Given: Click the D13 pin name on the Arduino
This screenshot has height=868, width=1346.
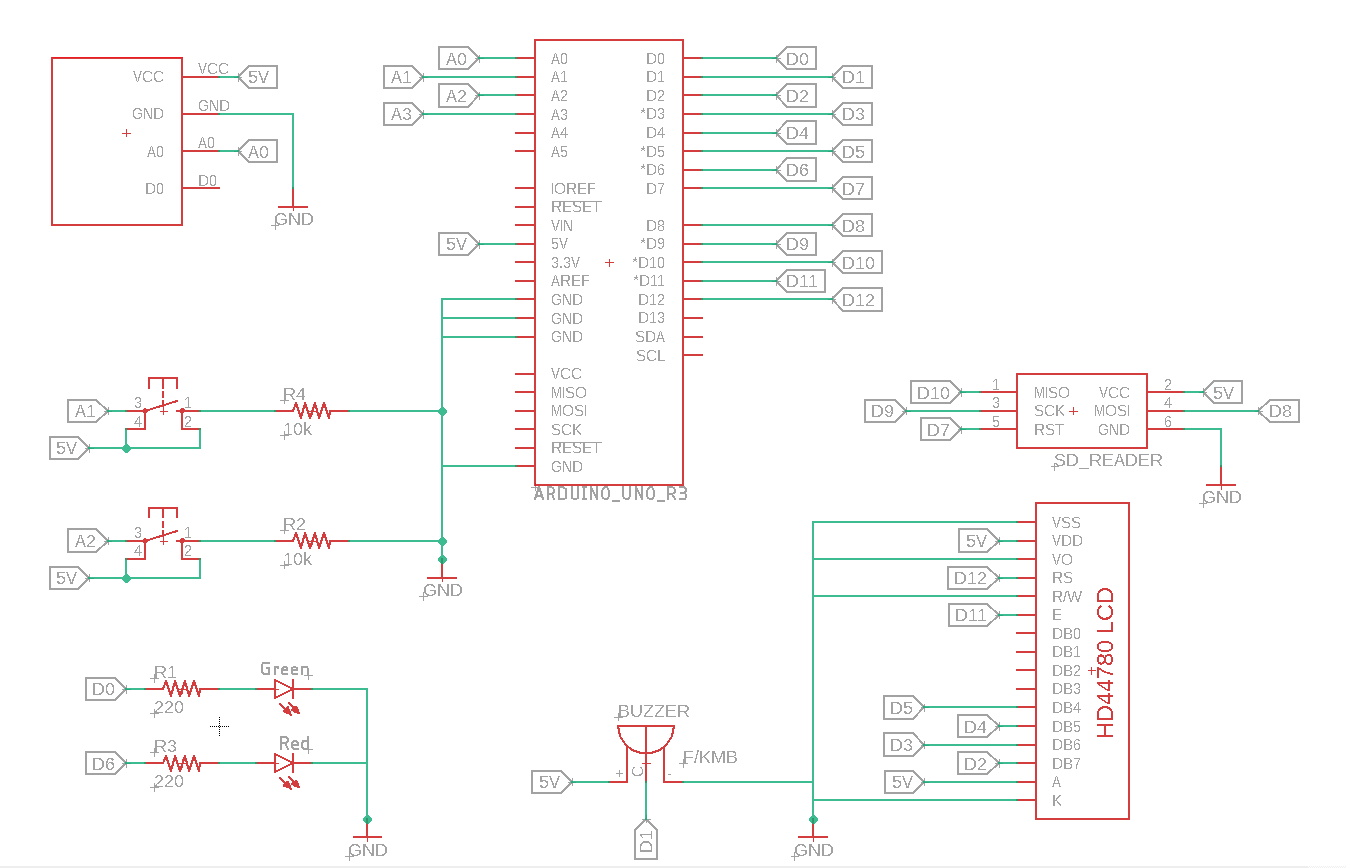Looking at the screenshot, I should coord(651,318).
